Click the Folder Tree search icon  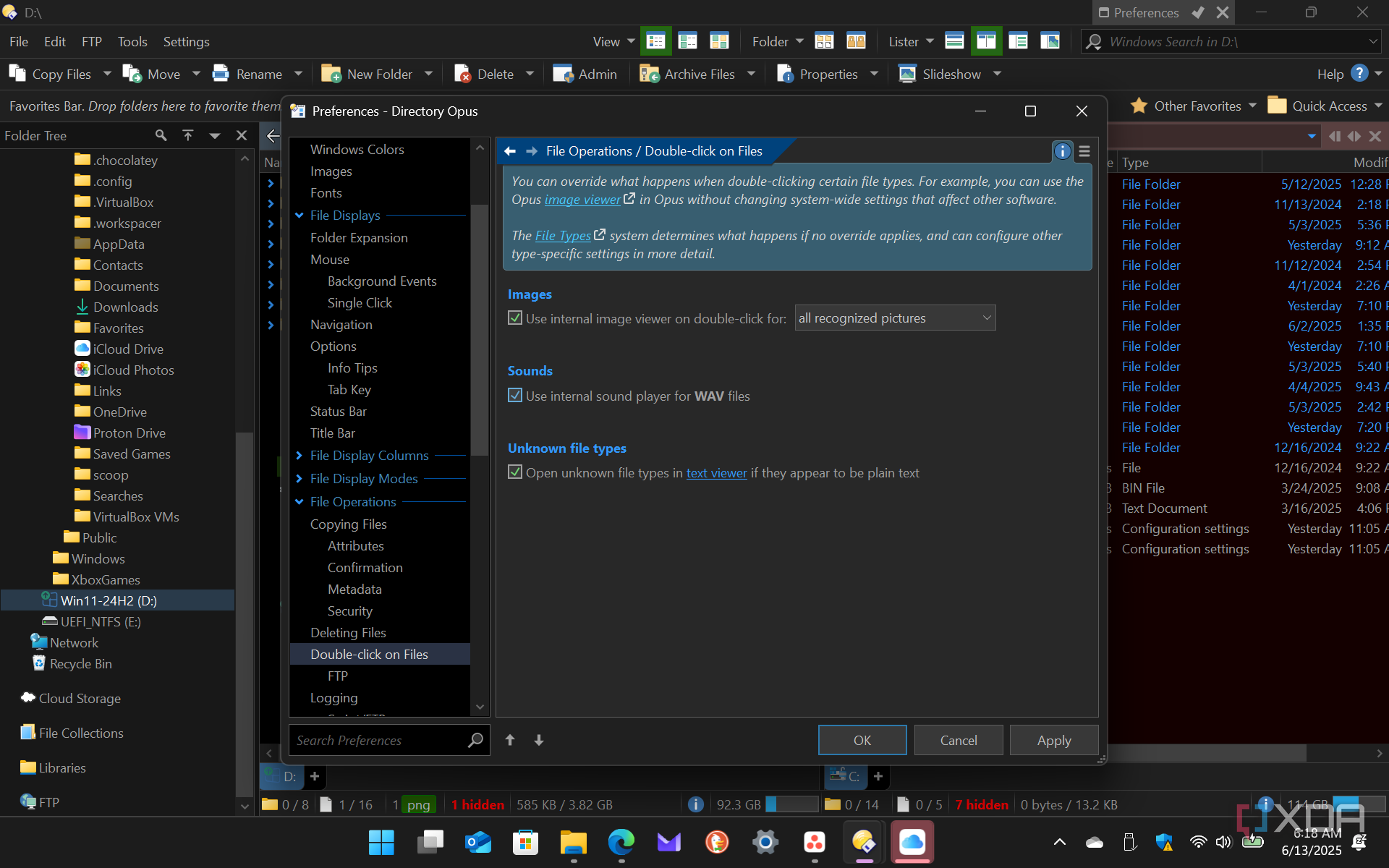tap(161, 135)
